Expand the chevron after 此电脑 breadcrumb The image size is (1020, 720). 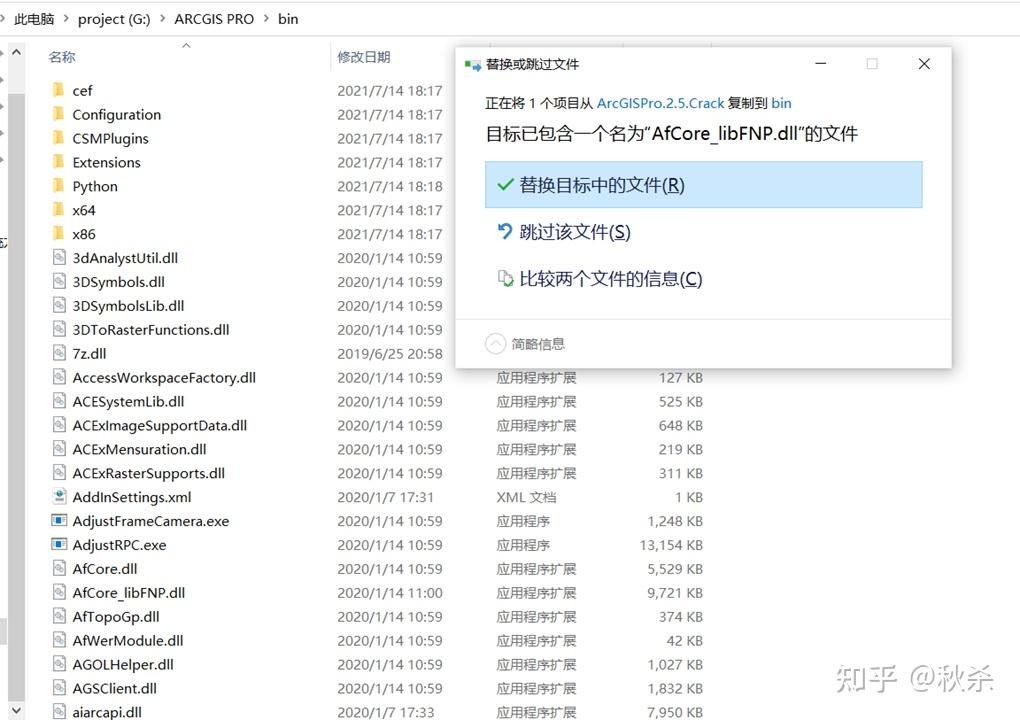point(66,19)
